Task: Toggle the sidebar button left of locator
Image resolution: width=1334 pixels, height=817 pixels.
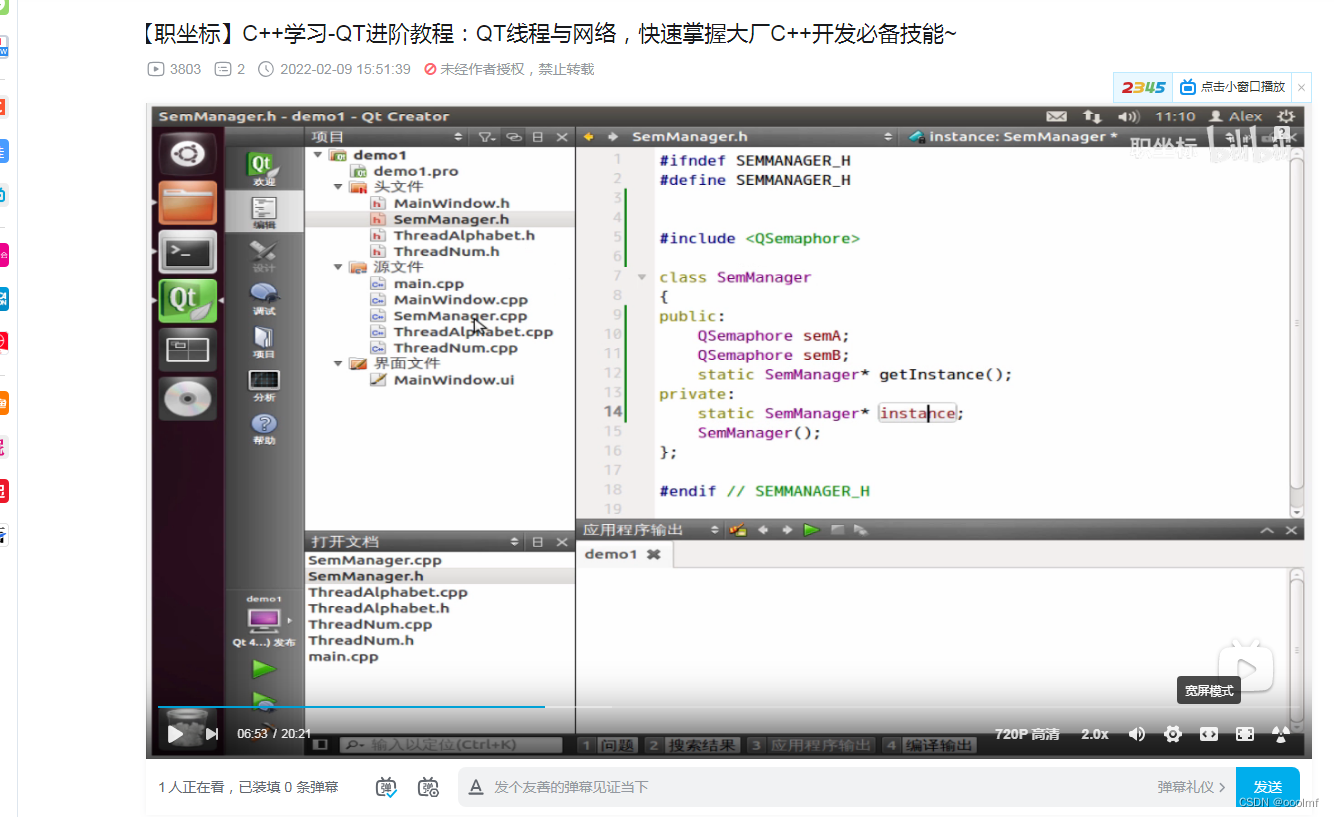Action: pos(320,745)
